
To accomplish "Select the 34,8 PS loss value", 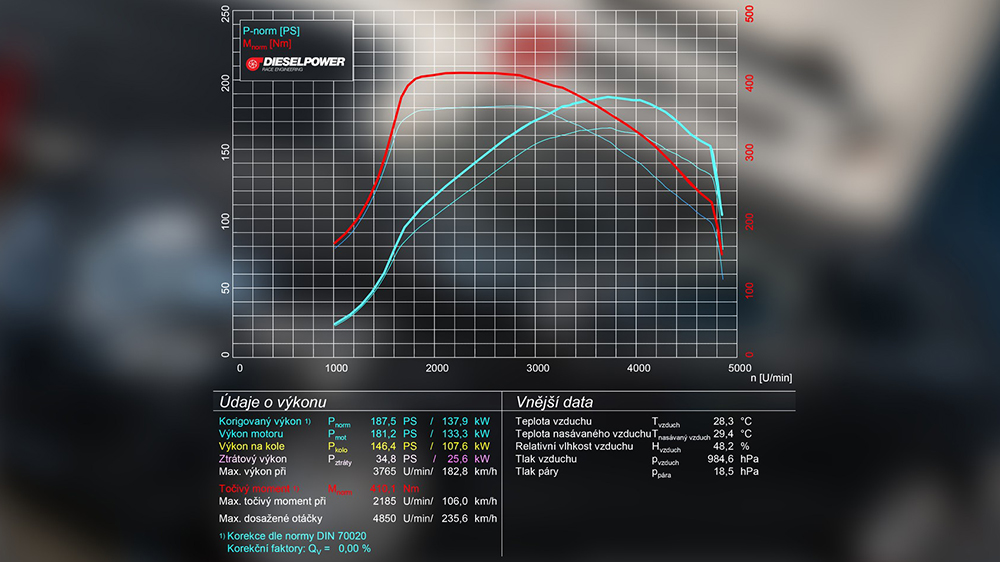I will [396, 459].
